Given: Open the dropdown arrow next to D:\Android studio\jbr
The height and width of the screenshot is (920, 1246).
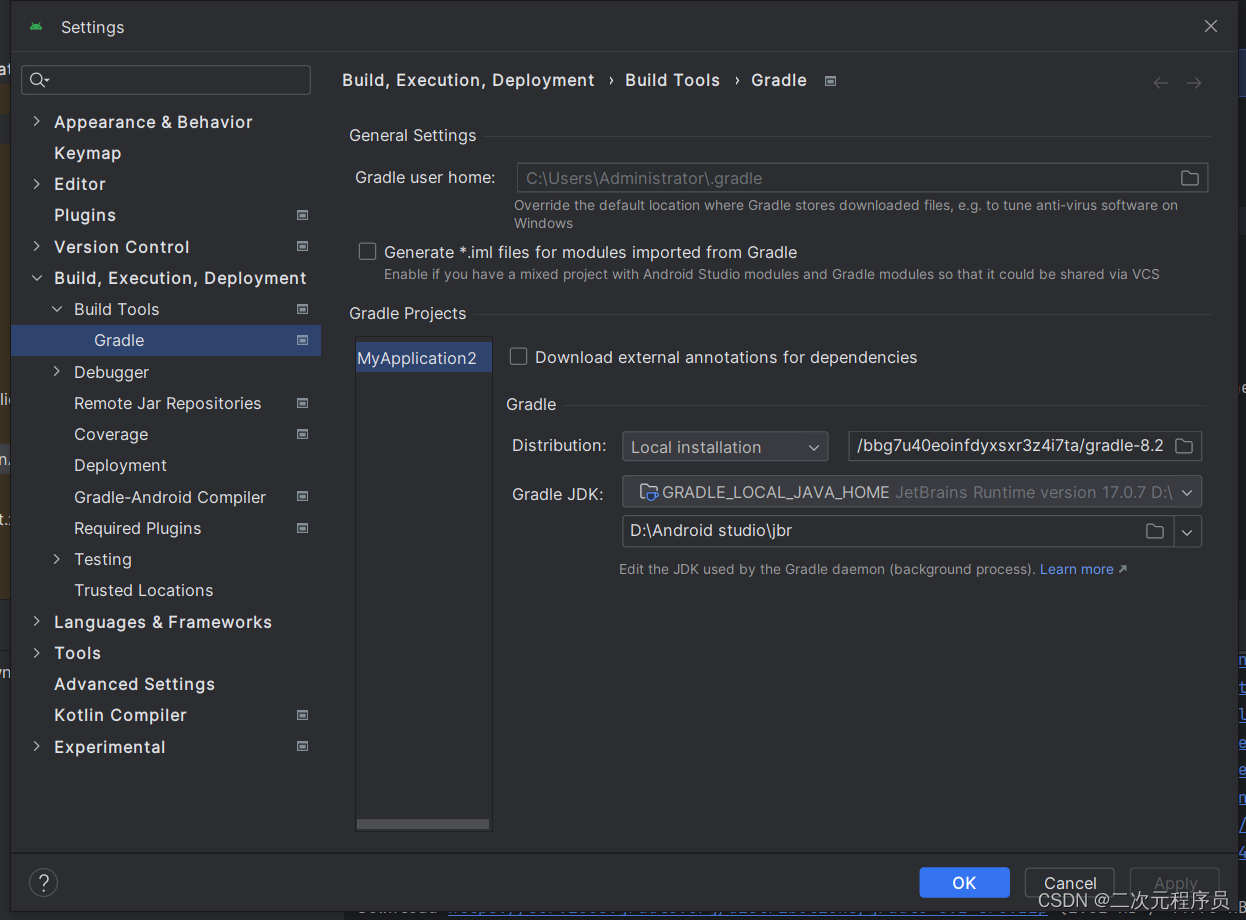Looking at the screenshot, I should click(1187, 532).
